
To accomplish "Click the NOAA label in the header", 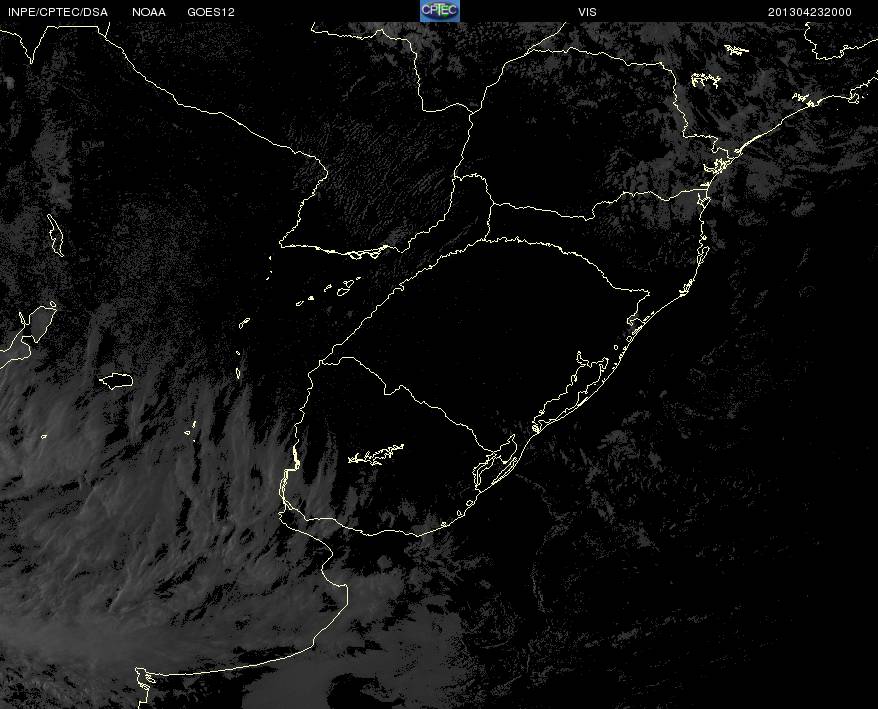I will tap(149, 12).
